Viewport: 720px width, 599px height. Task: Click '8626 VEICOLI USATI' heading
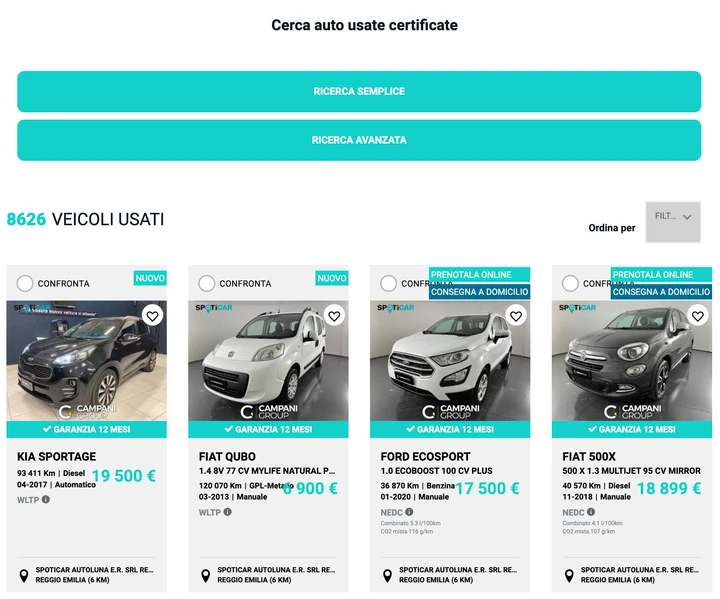pos(85,219)
